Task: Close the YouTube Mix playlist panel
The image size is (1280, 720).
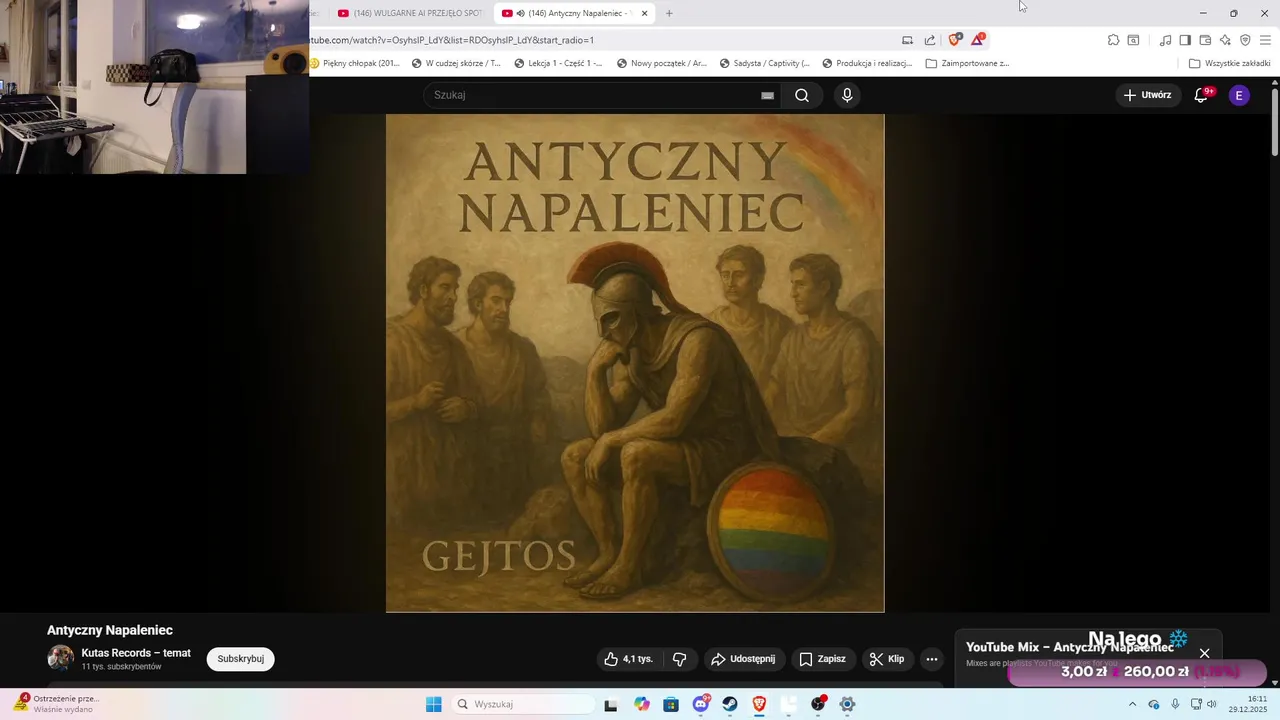Action: point(1204,653)
